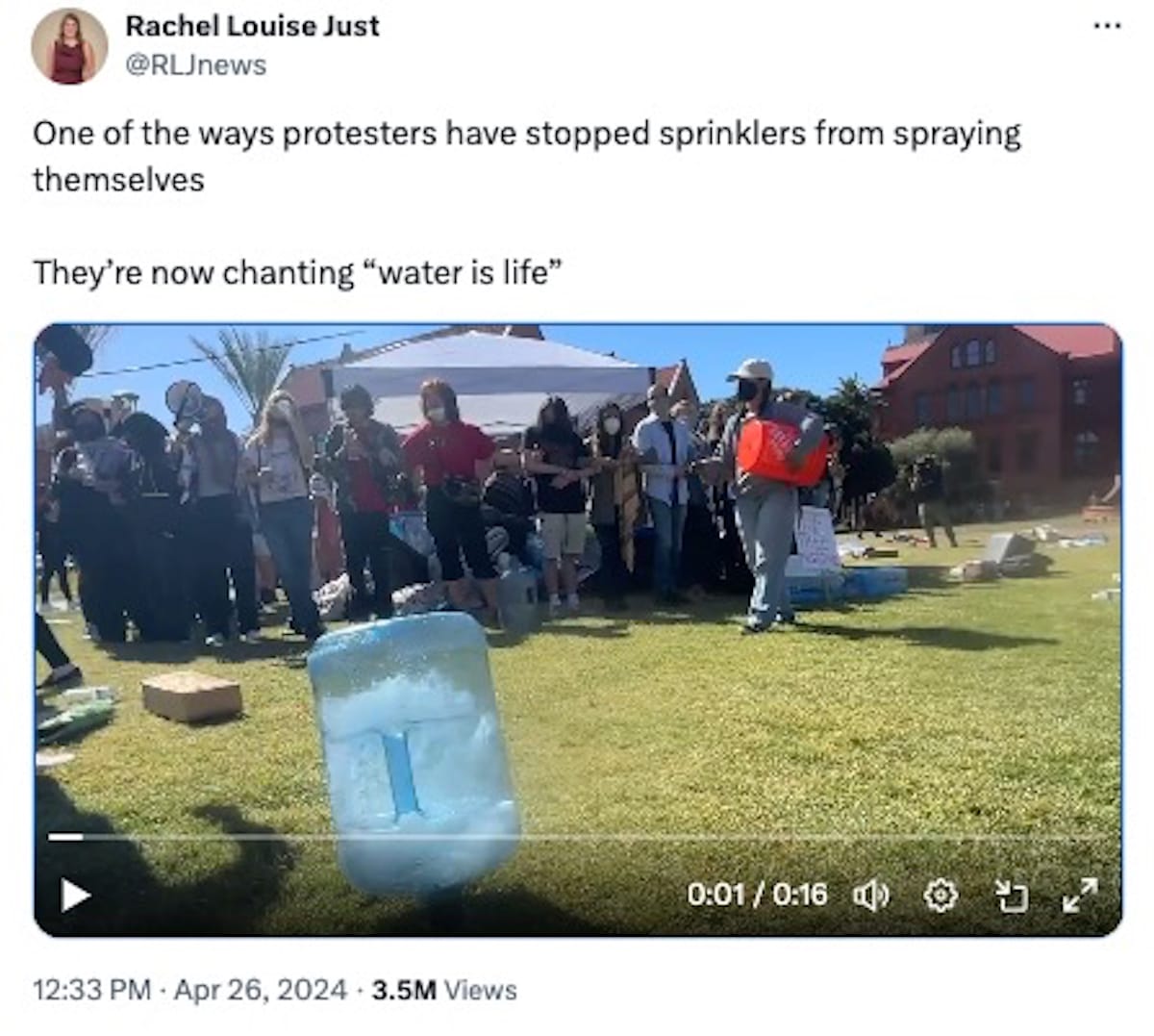Click the Apr 26, 2024 date
The image size is (1154, 1036).
coord(260,990)
